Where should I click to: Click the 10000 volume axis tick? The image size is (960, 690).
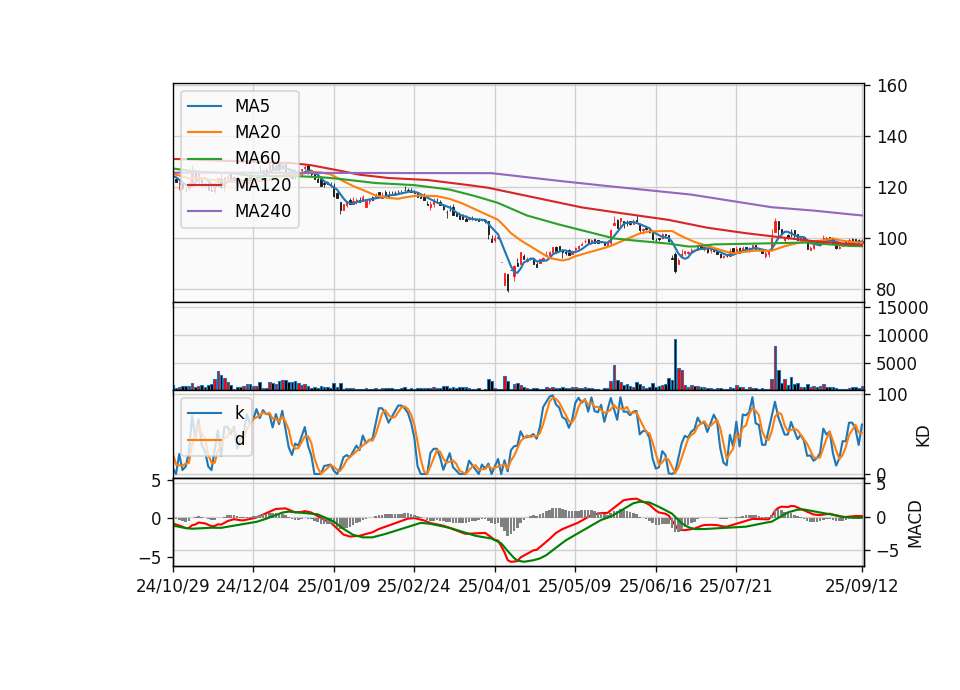click(902, 336)
